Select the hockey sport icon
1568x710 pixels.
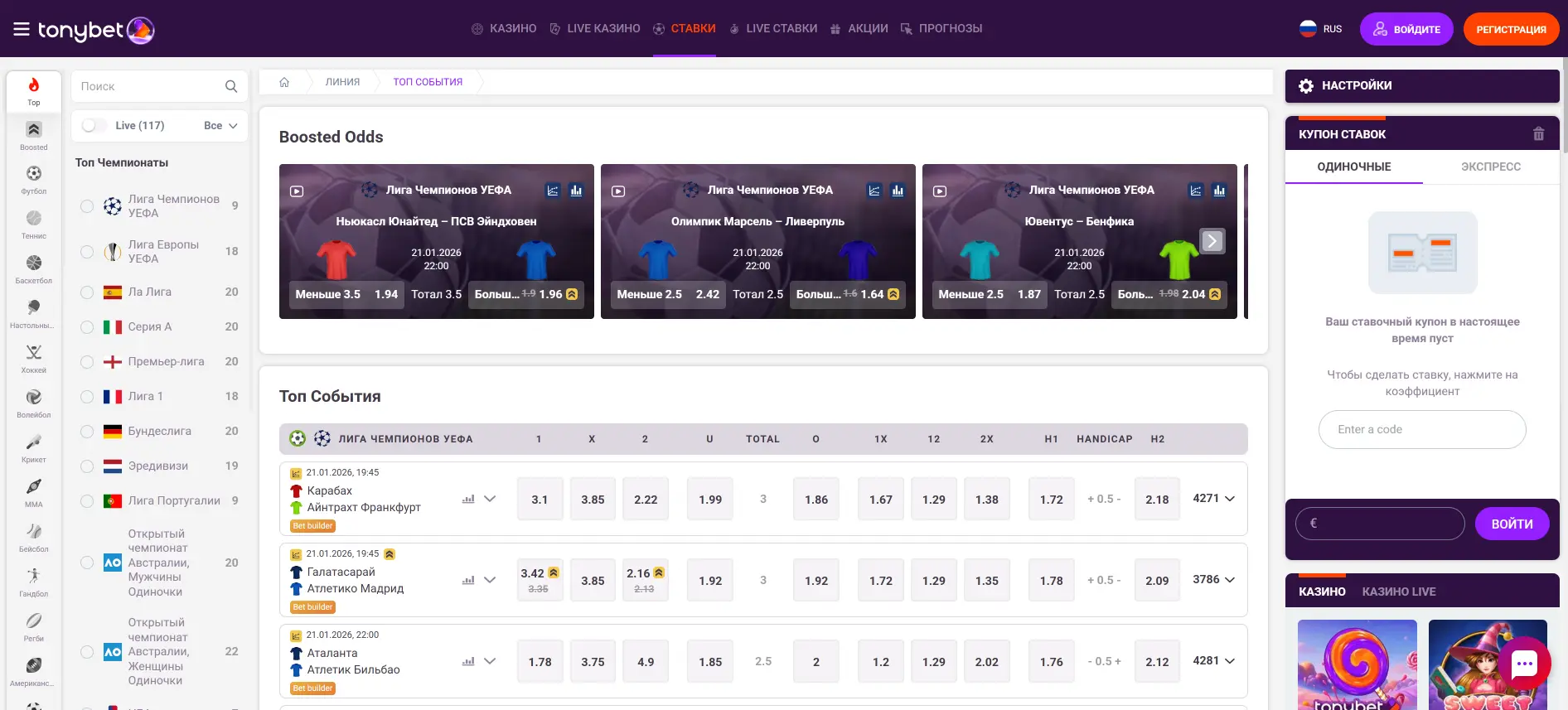[34, 359]
